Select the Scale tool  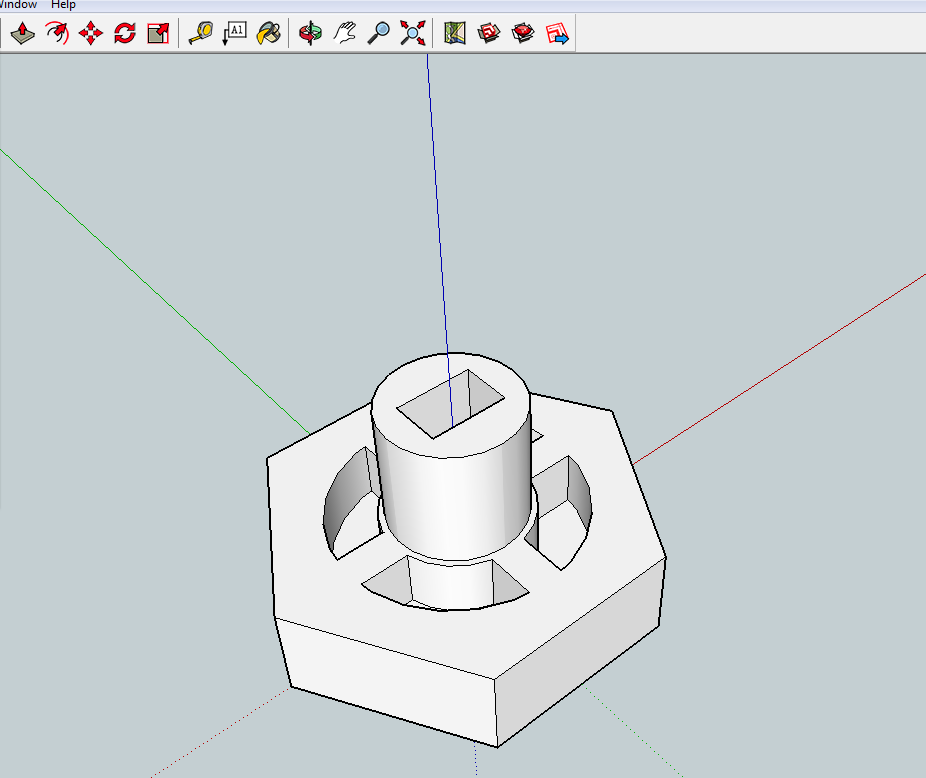156,32
